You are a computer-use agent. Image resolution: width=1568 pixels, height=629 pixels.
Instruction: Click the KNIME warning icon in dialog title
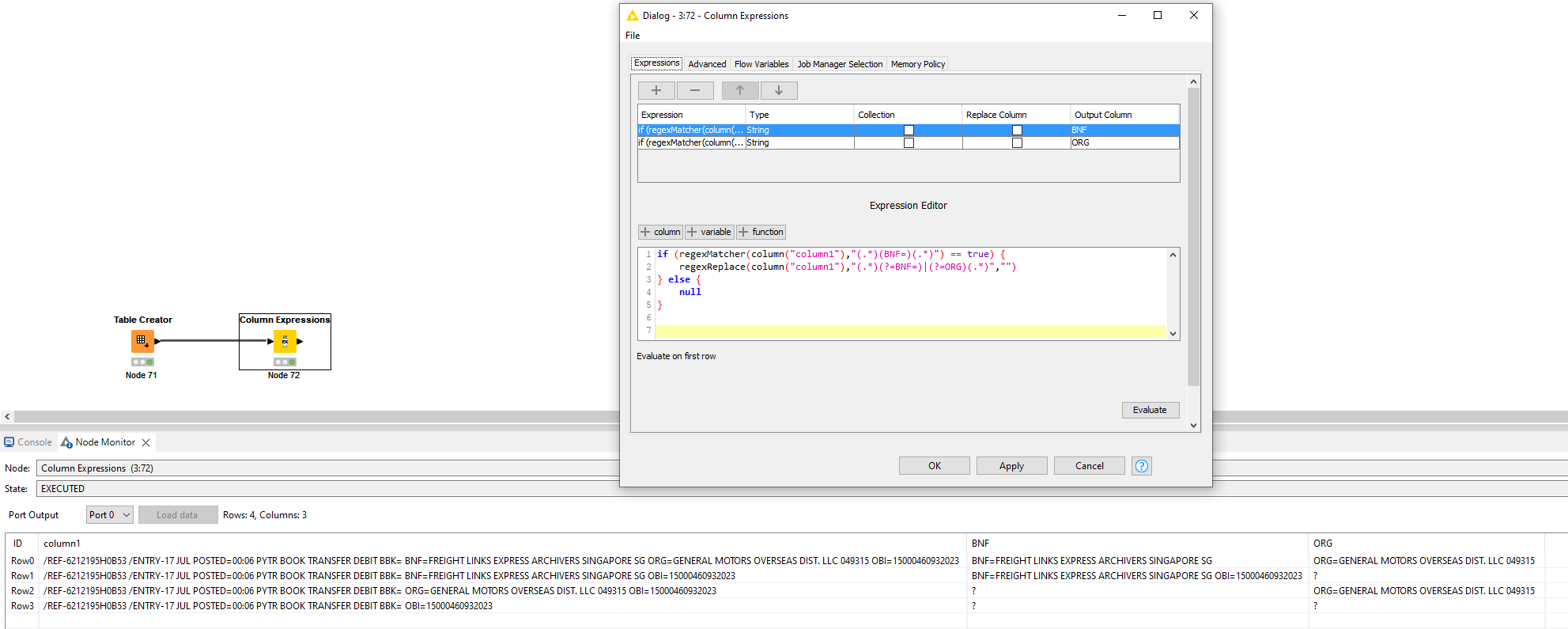coord(632,15)
